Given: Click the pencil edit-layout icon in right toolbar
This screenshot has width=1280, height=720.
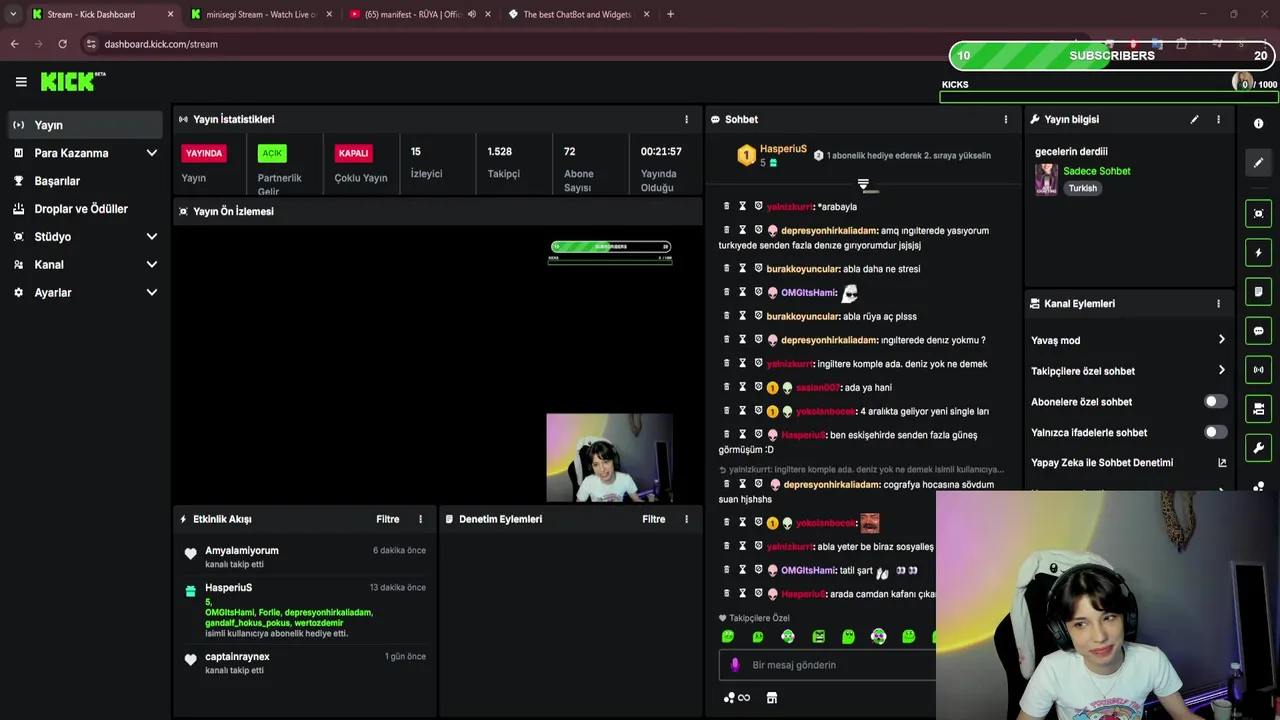Looking at the screenshot, I should [x=1258, y=162].
